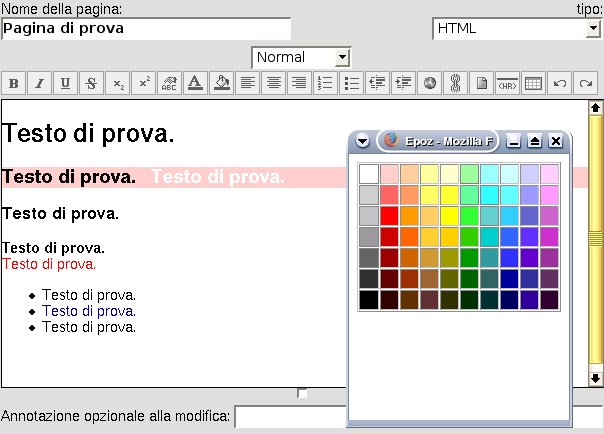Select the white color swatch
The image size is (604, 434).
click(x=369, y=174)
